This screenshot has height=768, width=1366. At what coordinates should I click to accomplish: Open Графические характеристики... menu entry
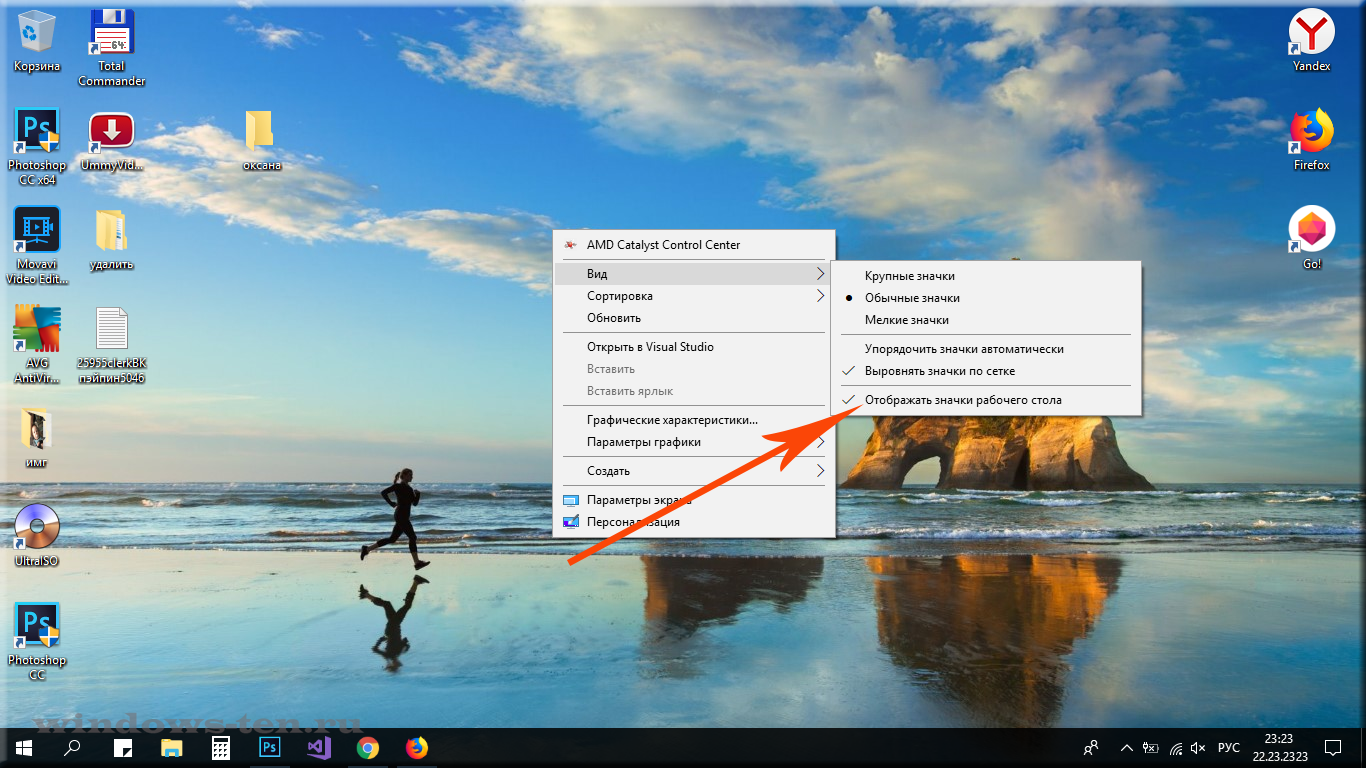[x=694, y=420]
